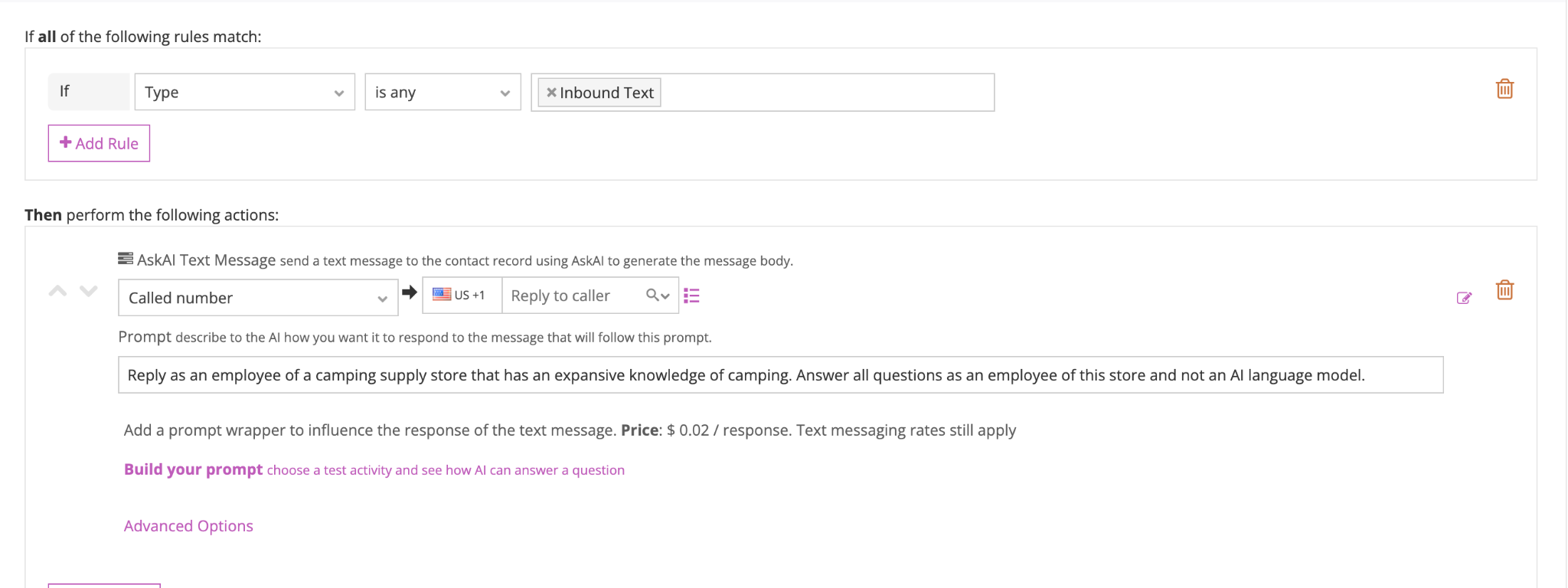Viewport: 1568px width, 588px height.
Task: Open the "is any" operator dropdown
Action: (x=443, y=93)
